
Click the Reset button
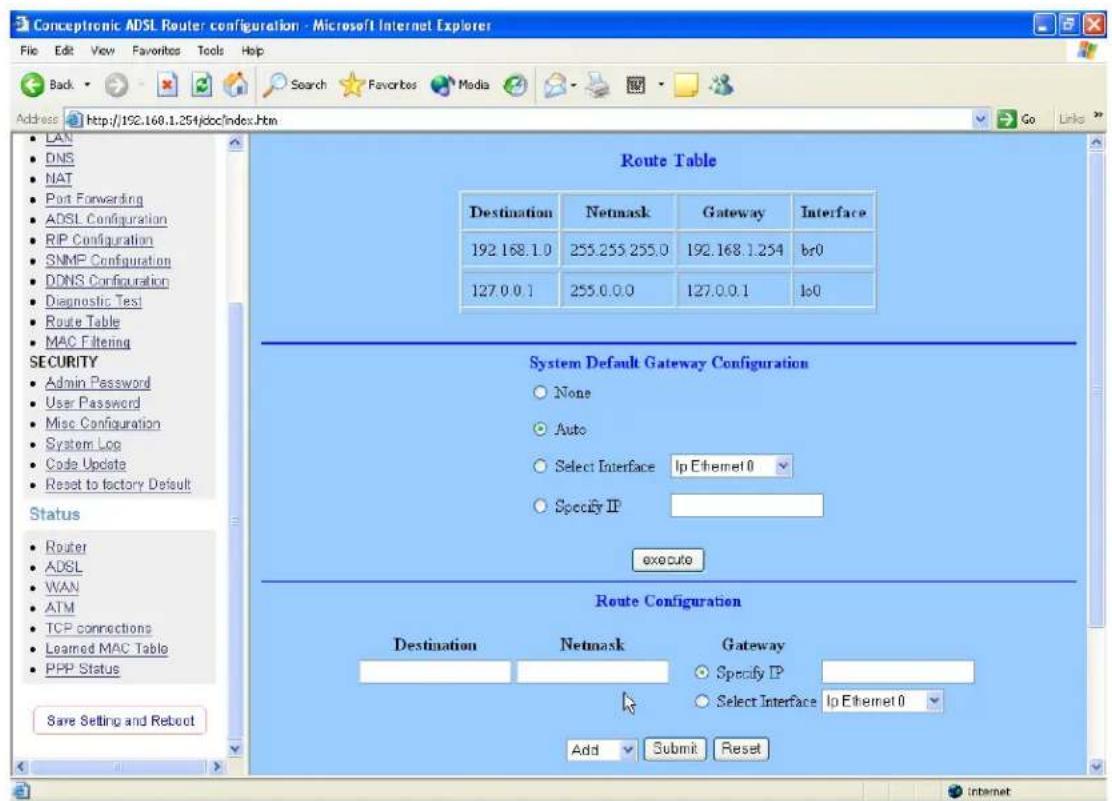(741, 748)
